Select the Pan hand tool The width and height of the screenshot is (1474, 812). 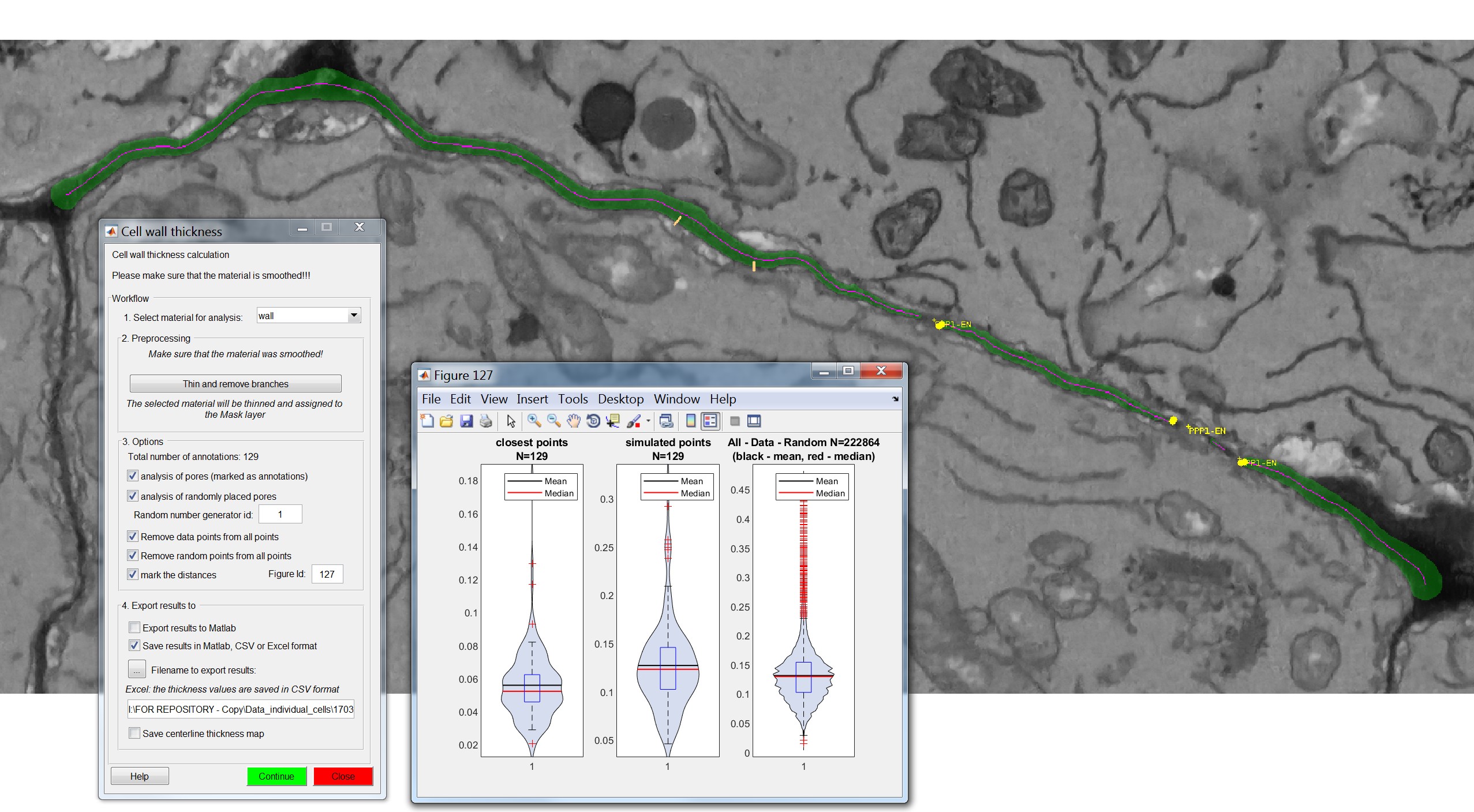click(x=573, y=421)
